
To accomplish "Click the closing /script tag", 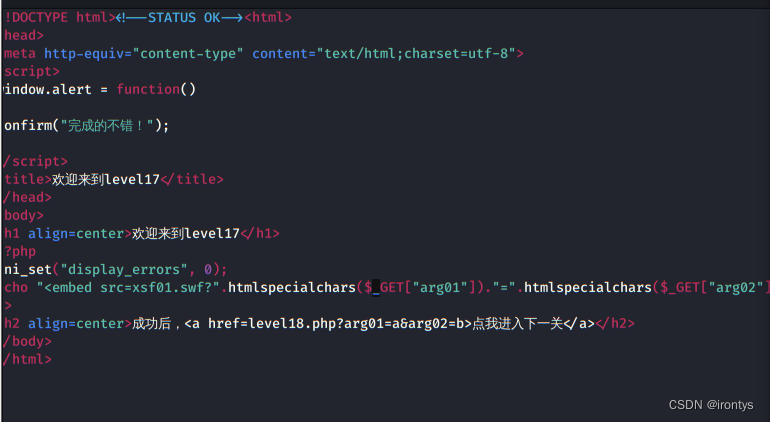I will click(x=35, y=162).
